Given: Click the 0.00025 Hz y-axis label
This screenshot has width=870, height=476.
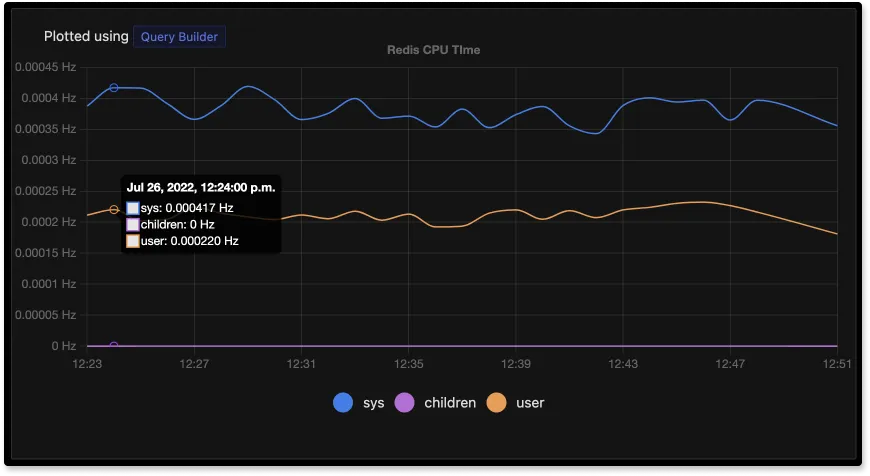Looking at the screenshot, I should click(x=45, y=191).
